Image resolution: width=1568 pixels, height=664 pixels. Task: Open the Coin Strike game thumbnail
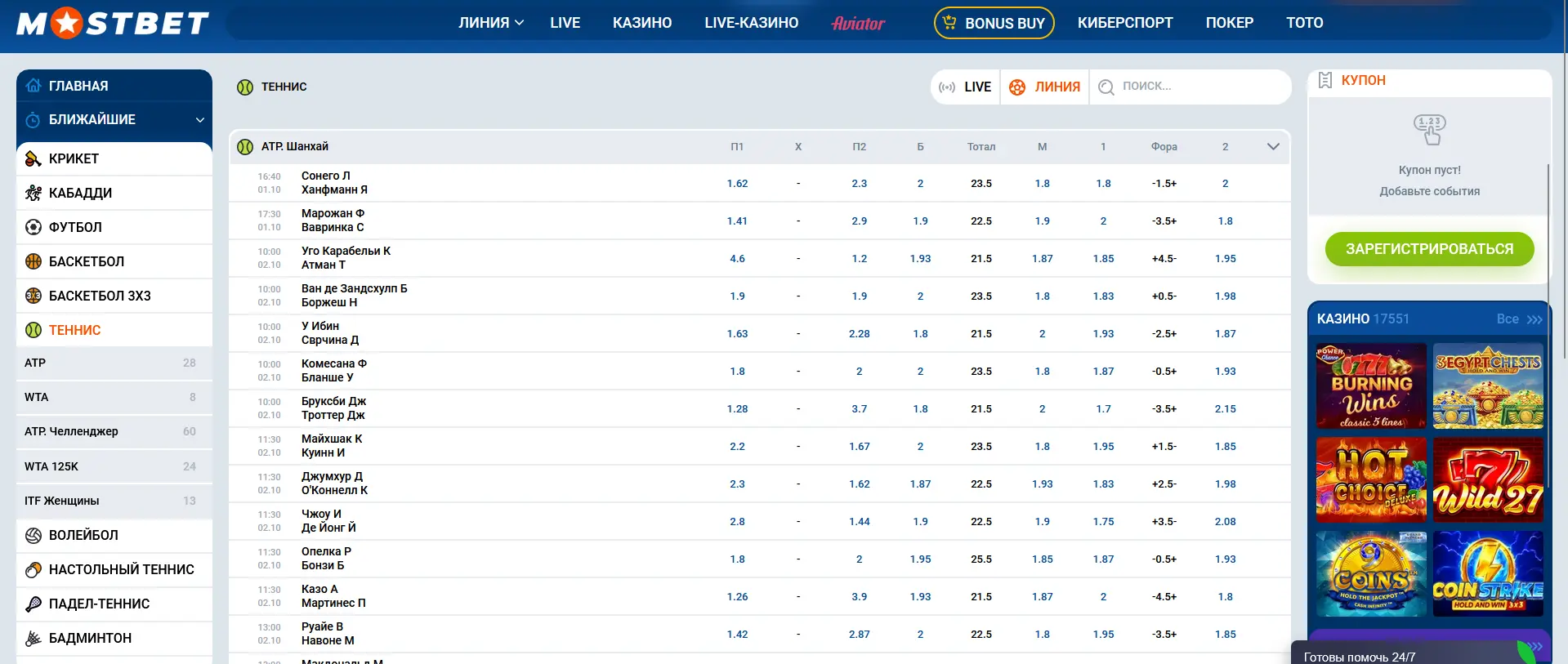point(1488,574)
